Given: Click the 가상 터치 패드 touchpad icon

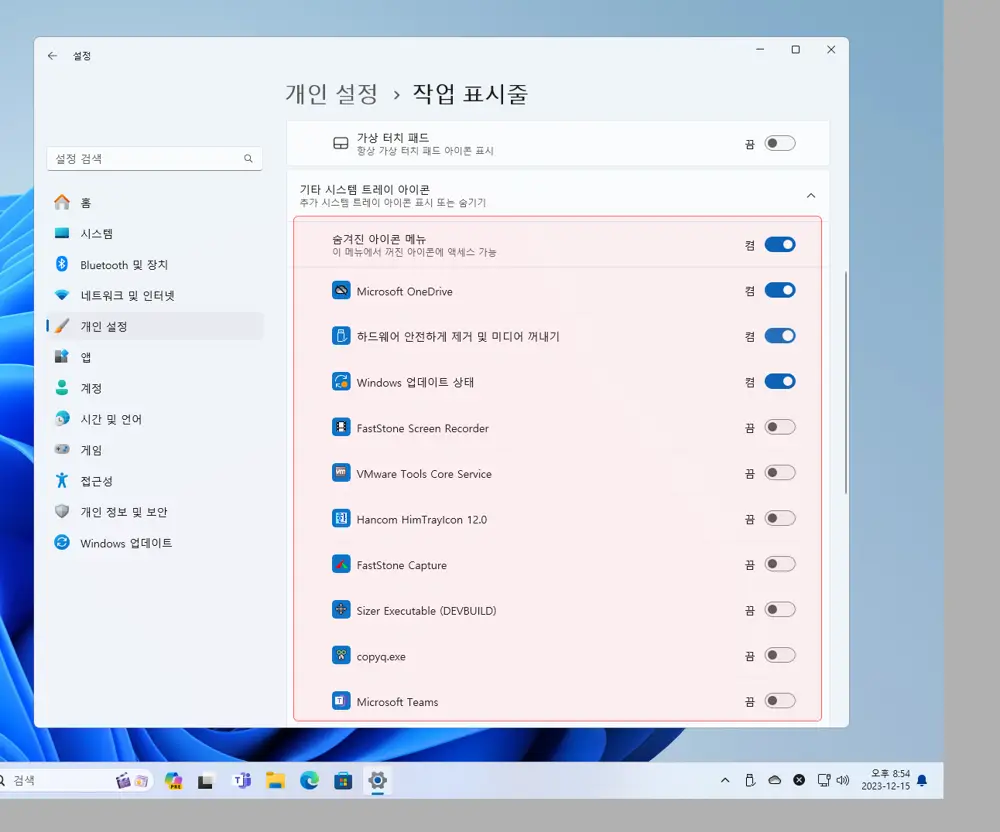Looking at the screenshot, I should pyautogui.click(x=341, y=143).
